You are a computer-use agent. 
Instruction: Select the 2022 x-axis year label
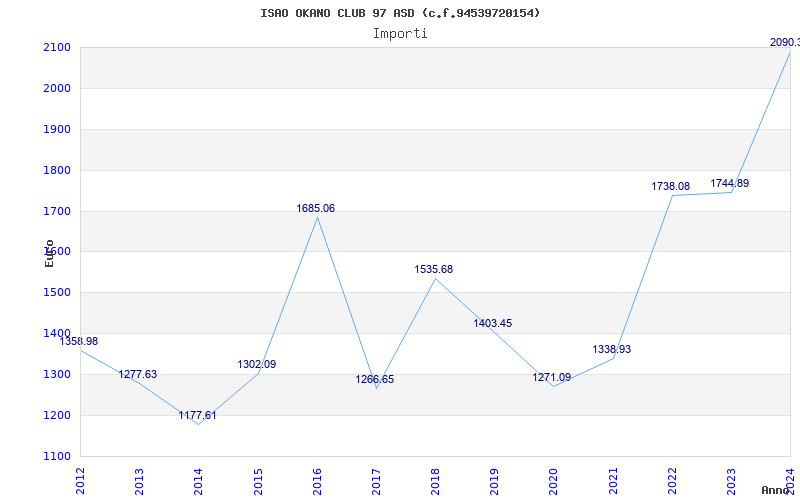672,481
